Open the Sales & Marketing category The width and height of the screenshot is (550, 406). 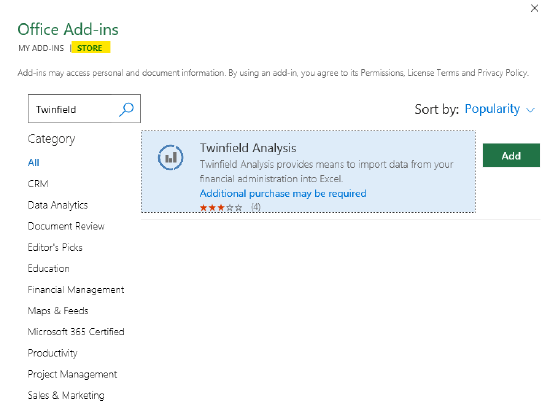(66, 395)
